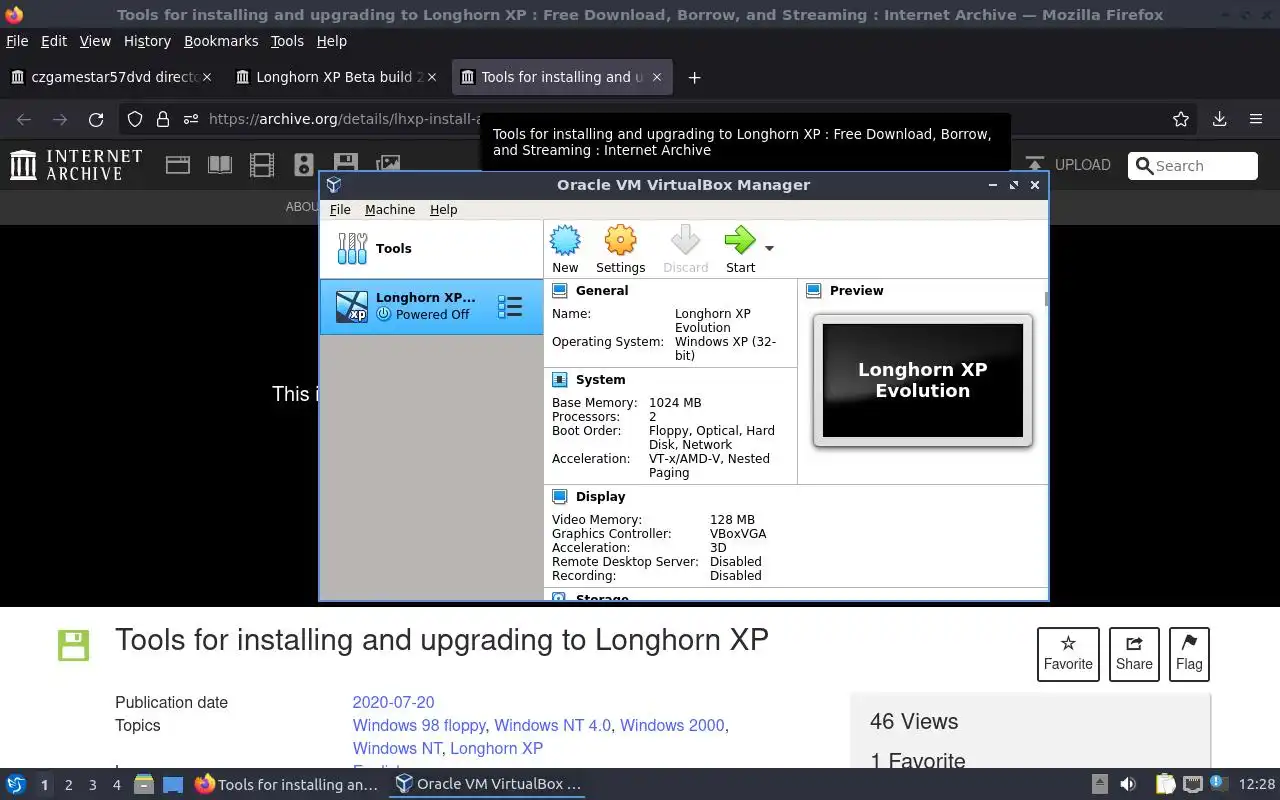The width and height of the screenshot is (1280, 800).
Task: Open Firefox Tools menu
Action: pos(287,41)
